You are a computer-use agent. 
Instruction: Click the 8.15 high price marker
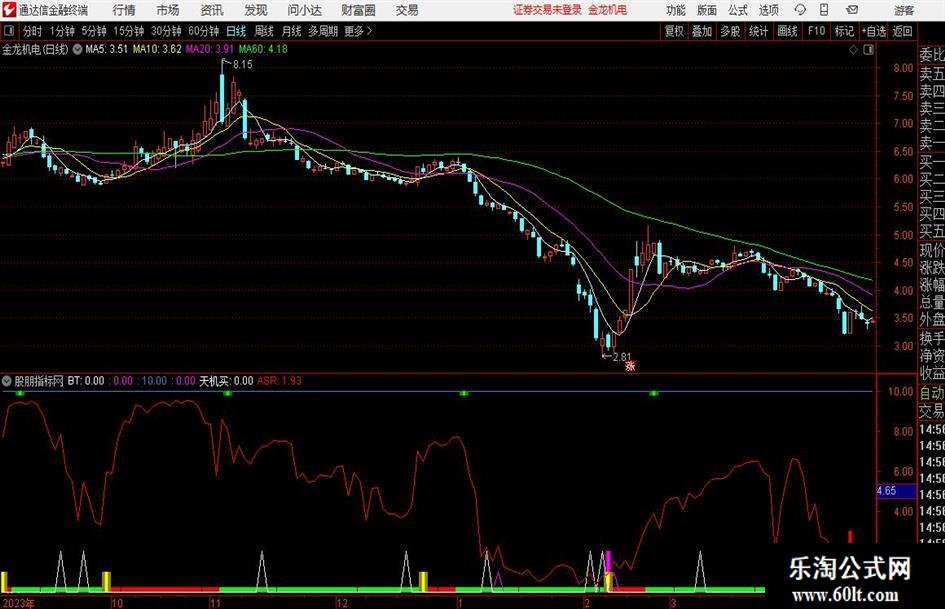tap(242, 64)
